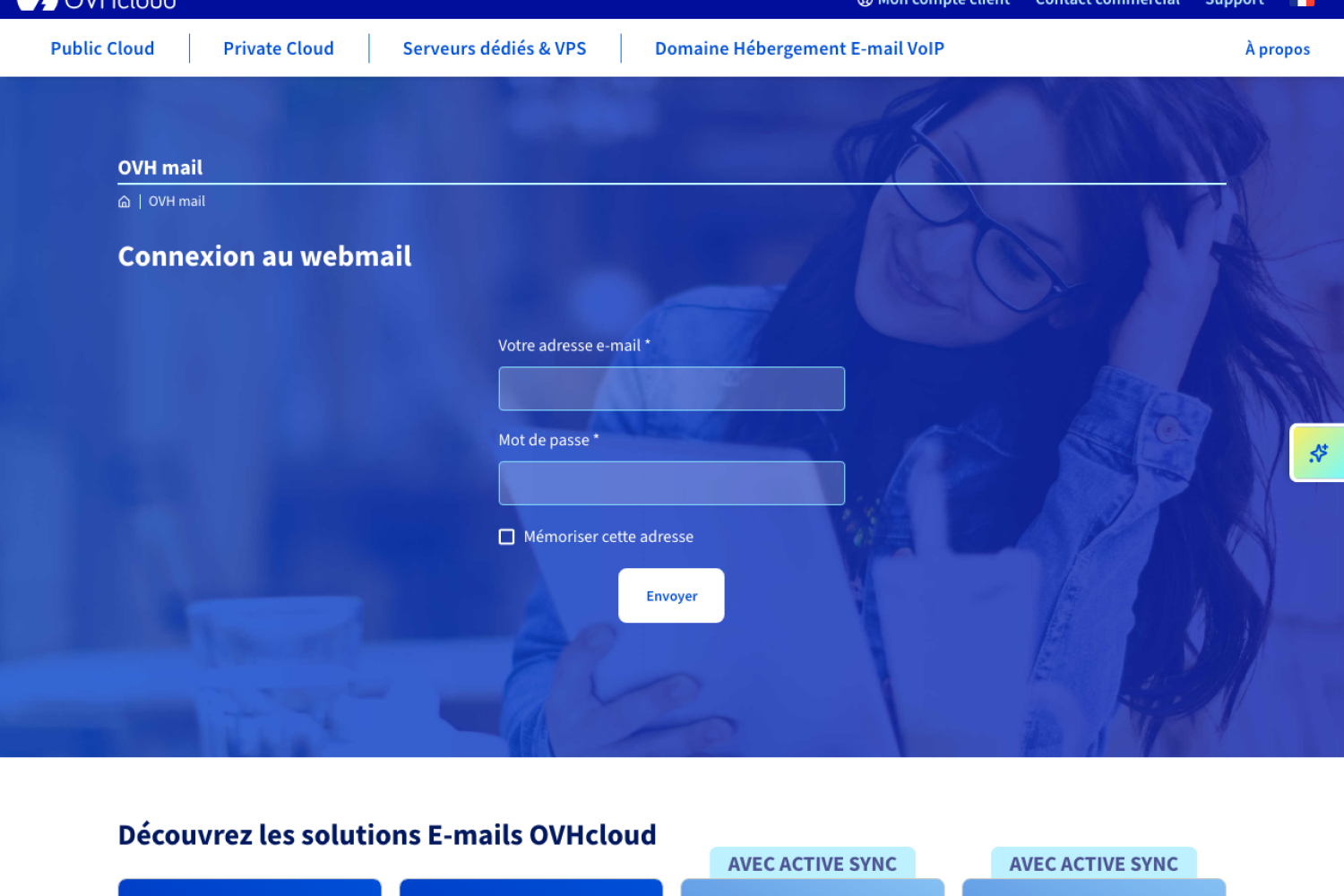Open the Mon compte client link
This screenshot has width=1344, height=896.
934,3
